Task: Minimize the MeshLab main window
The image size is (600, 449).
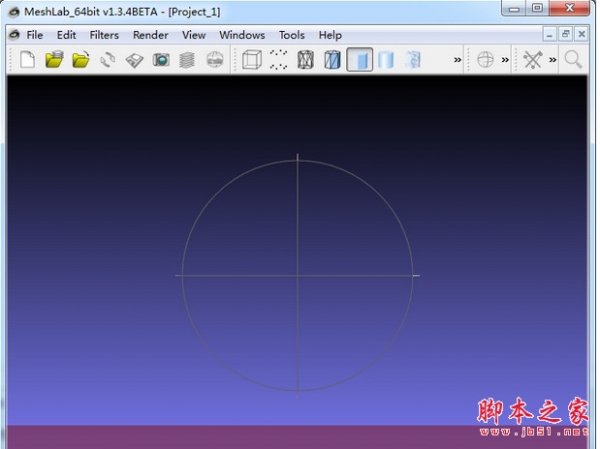Action: pyautogui.click(x=514, y=8)
